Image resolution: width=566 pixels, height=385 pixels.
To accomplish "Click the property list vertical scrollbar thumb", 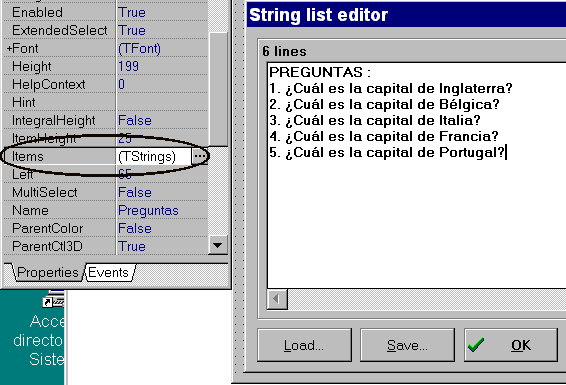I will click(x=218, y=89).
